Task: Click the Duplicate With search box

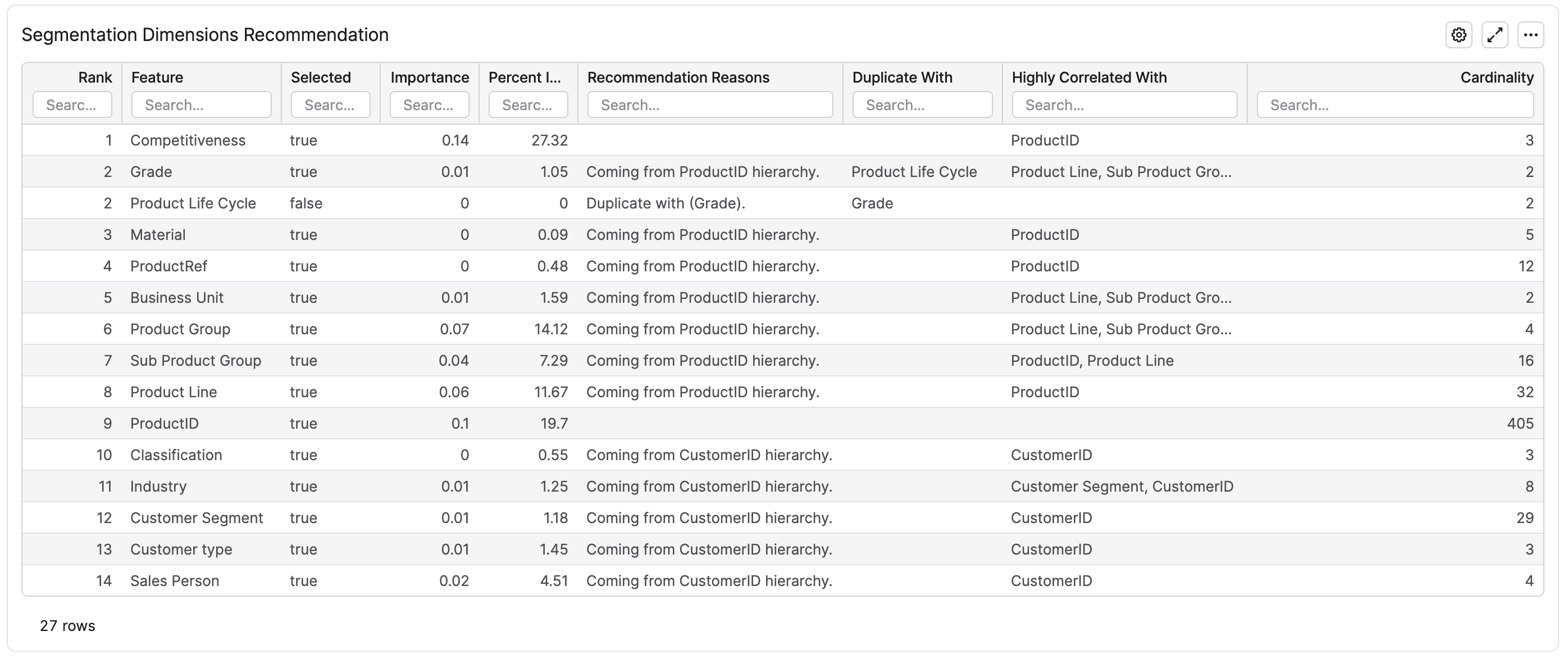Action: pyautogui.click(x=922, y=104)
